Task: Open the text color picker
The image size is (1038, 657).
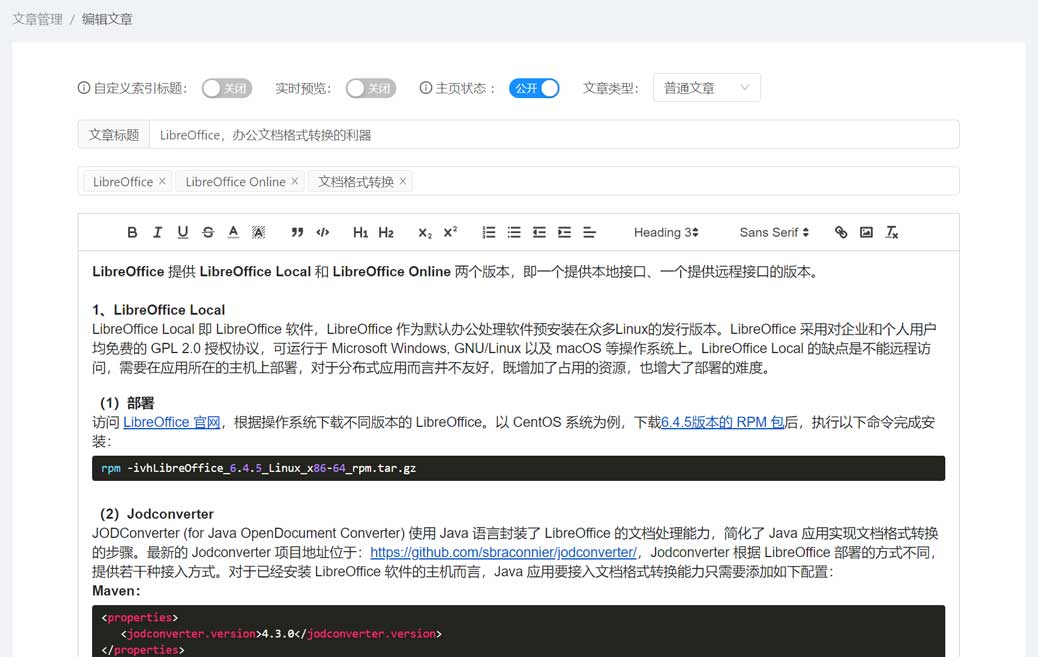Action: pos(233,232)
